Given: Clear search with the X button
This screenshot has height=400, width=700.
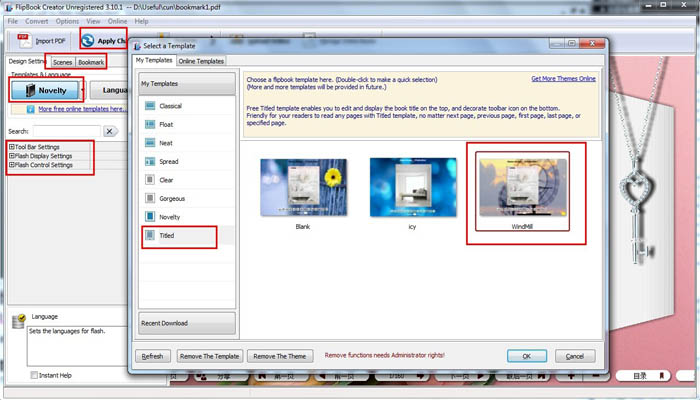Looking at the screenshot, I should [x=110, y=131].
